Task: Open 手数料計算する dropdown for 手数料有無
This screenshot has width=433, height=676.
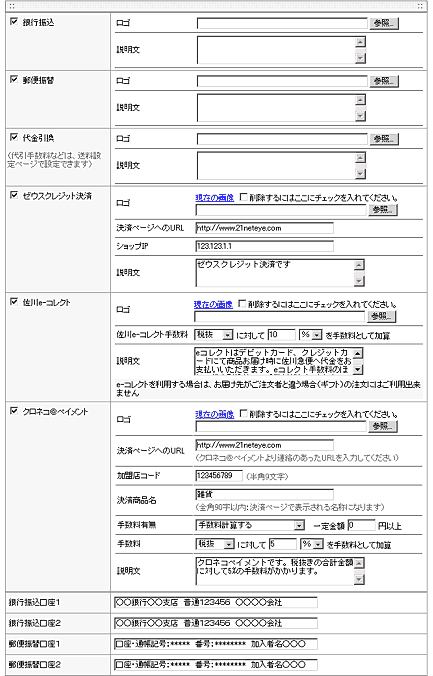Action: 250,525
